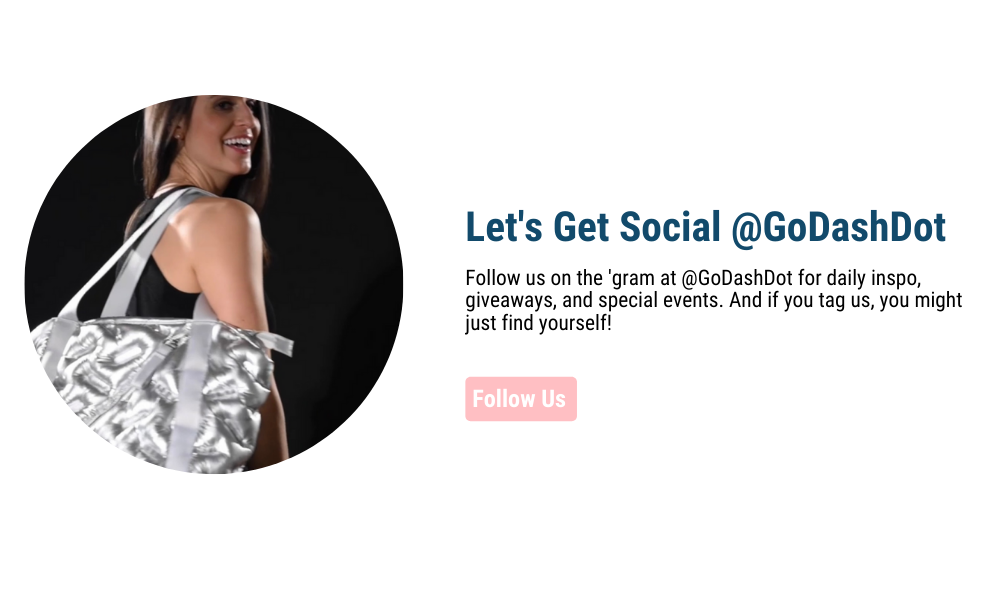Click the pink Follow Us button
Viewport: 1000px width, 600px height.
click(x=520, y=399)
